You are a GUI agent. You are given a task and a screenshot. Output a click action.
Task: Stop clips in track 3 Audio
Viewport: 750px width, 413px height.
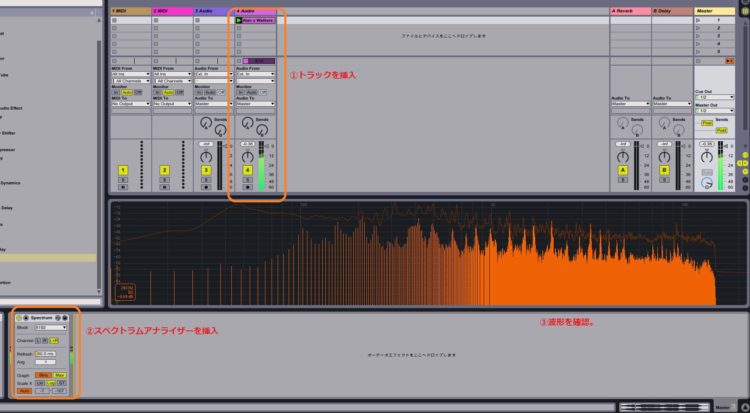click(197, 61)
